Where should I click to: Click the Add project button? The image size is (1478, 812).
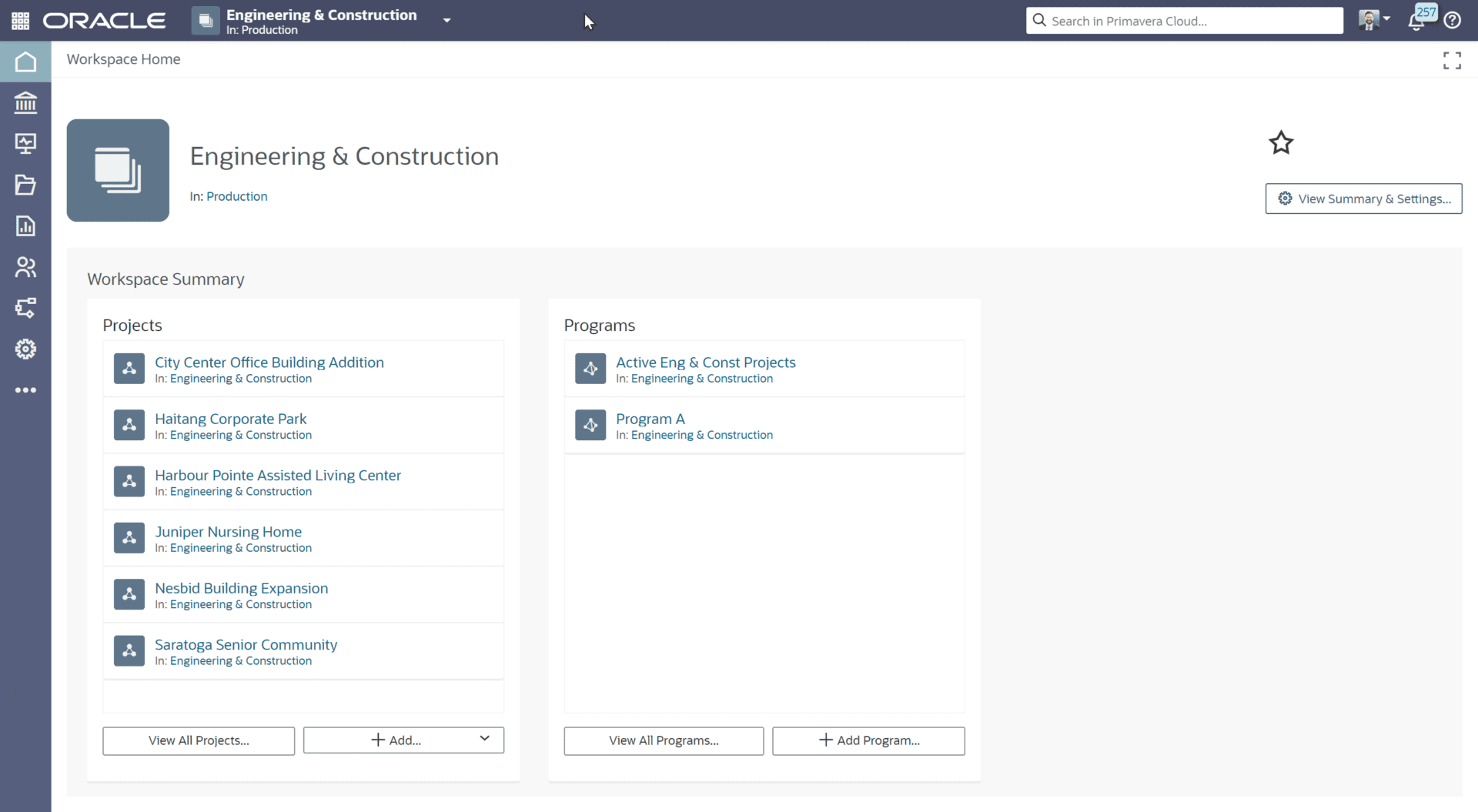click(396, 740)
